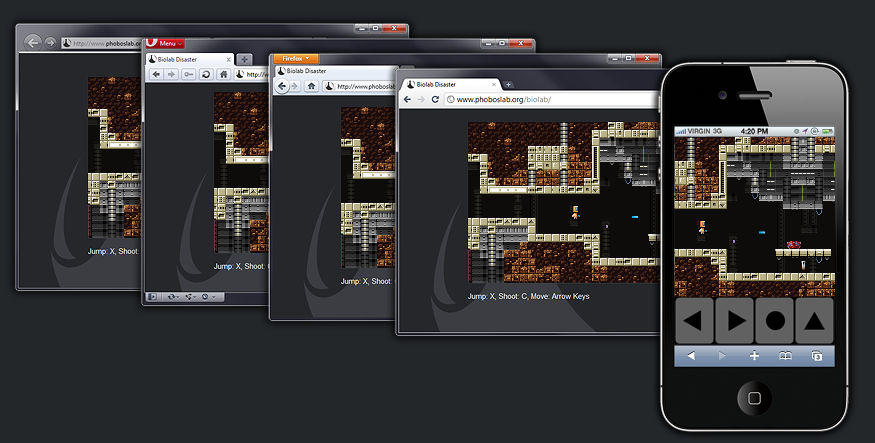Click the game canvas in Chrome window

click(564, 202)
